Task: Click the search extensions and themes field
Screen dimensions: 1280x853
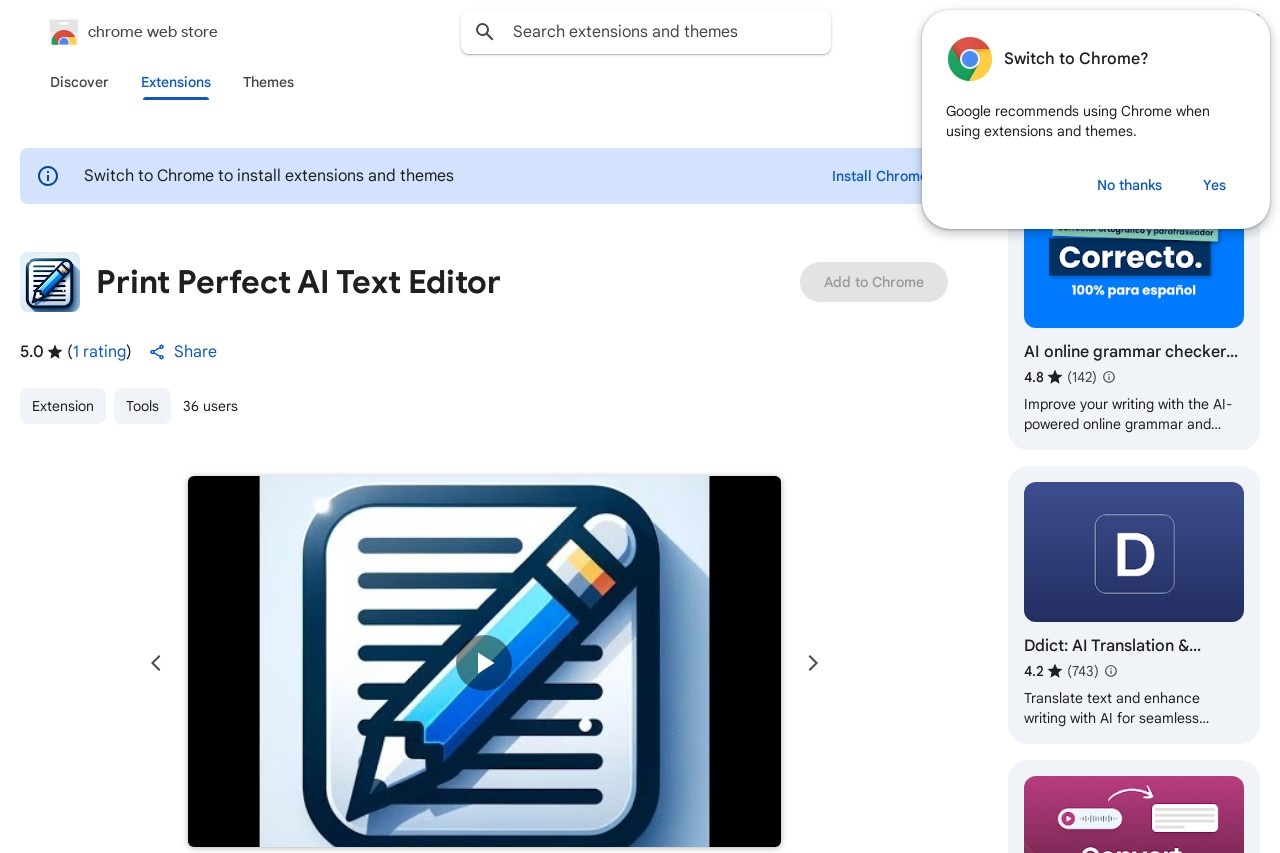Action: tap(646, 32)
